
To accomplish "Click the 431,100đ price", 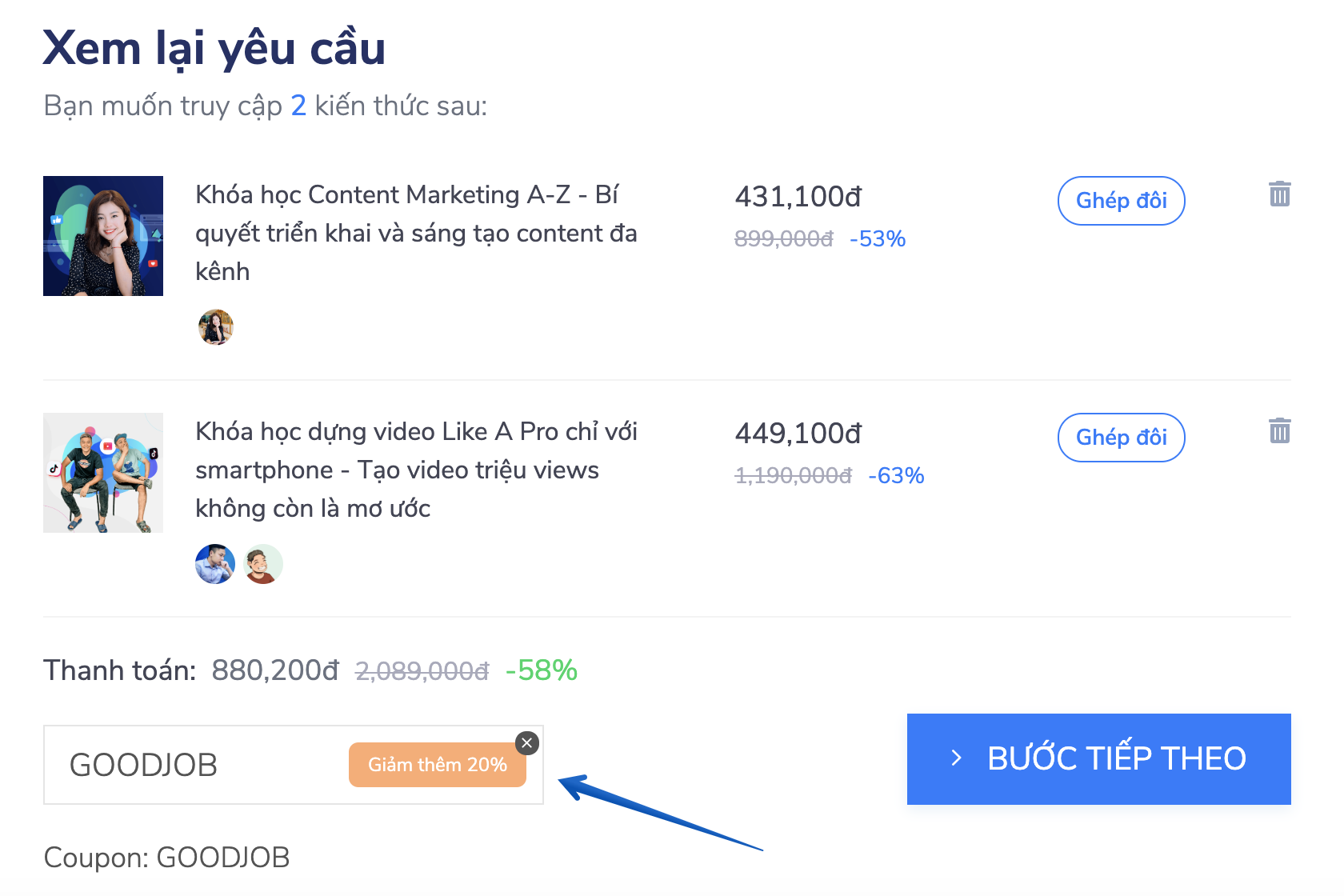I will pyautogui.click(x=798, y=197).
